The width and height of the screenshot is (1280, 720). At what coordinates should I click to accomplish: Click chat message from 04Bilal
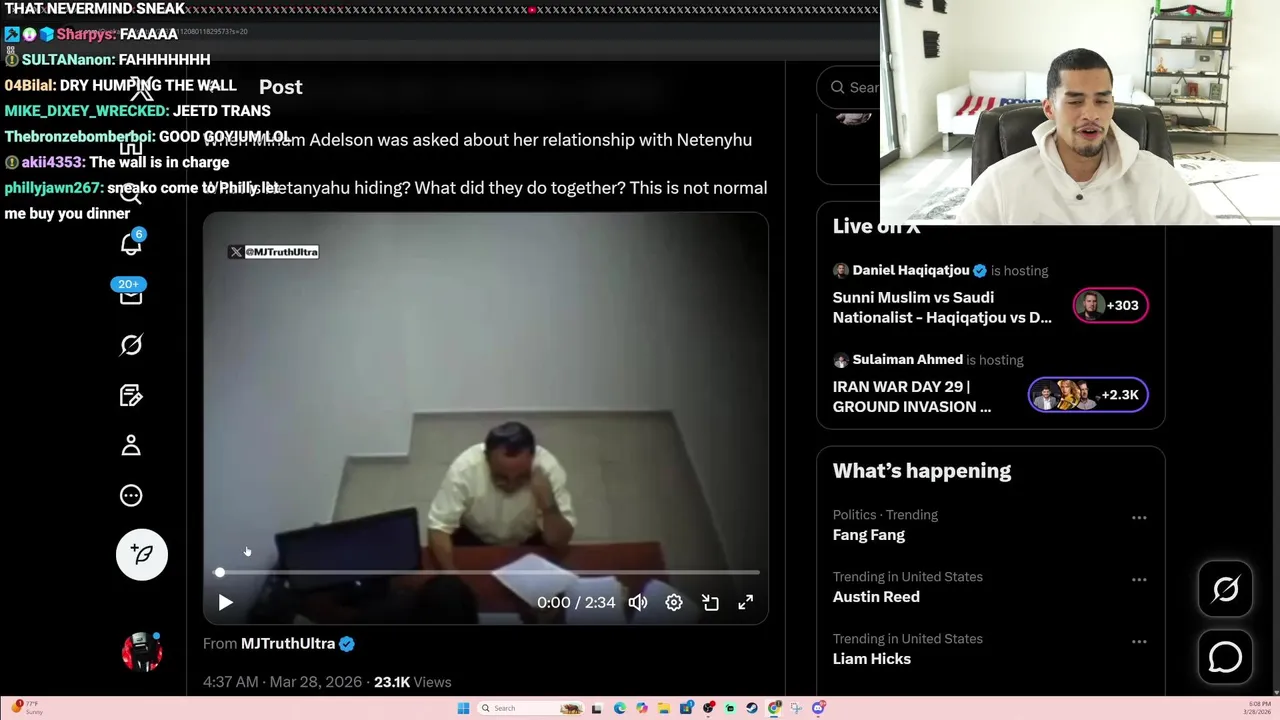pos(120,85)
